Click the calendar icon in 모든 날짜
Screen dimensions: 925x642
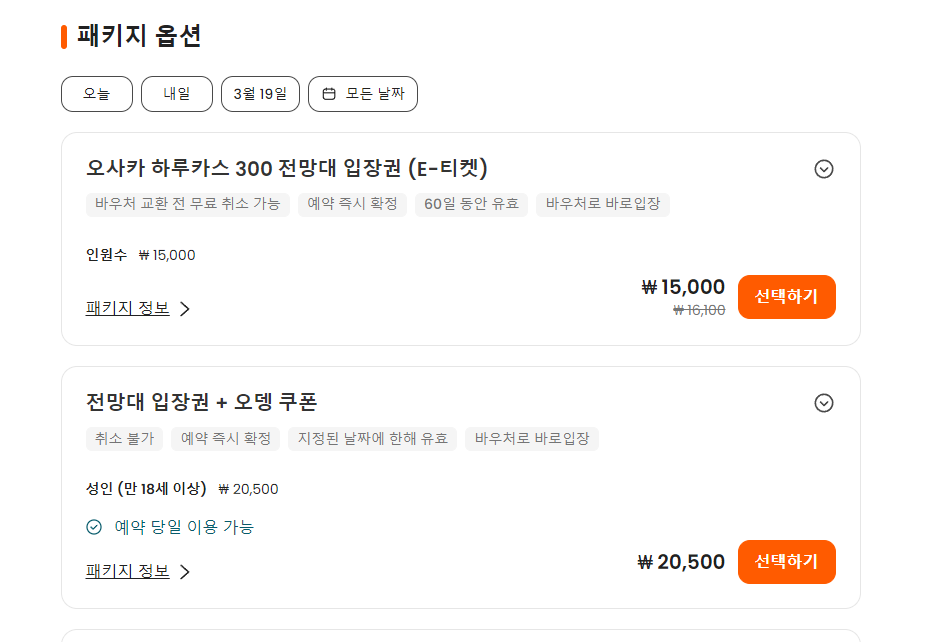329,94
